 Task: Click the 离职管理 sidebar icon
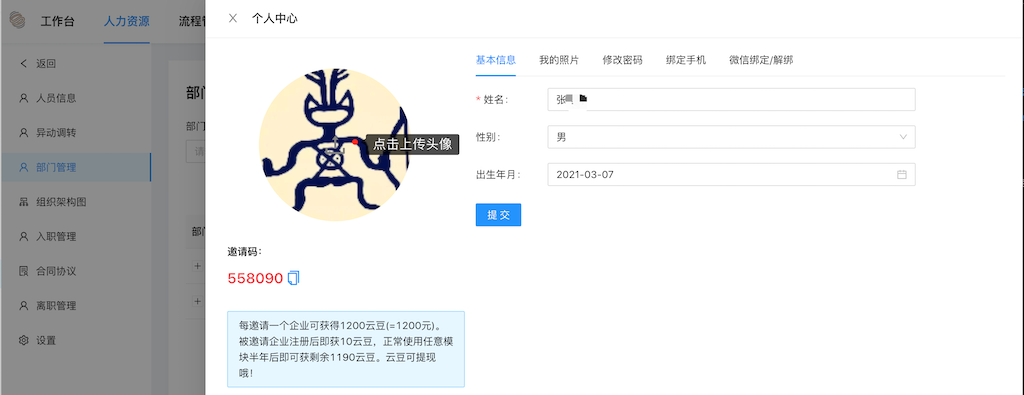[24, 306]
